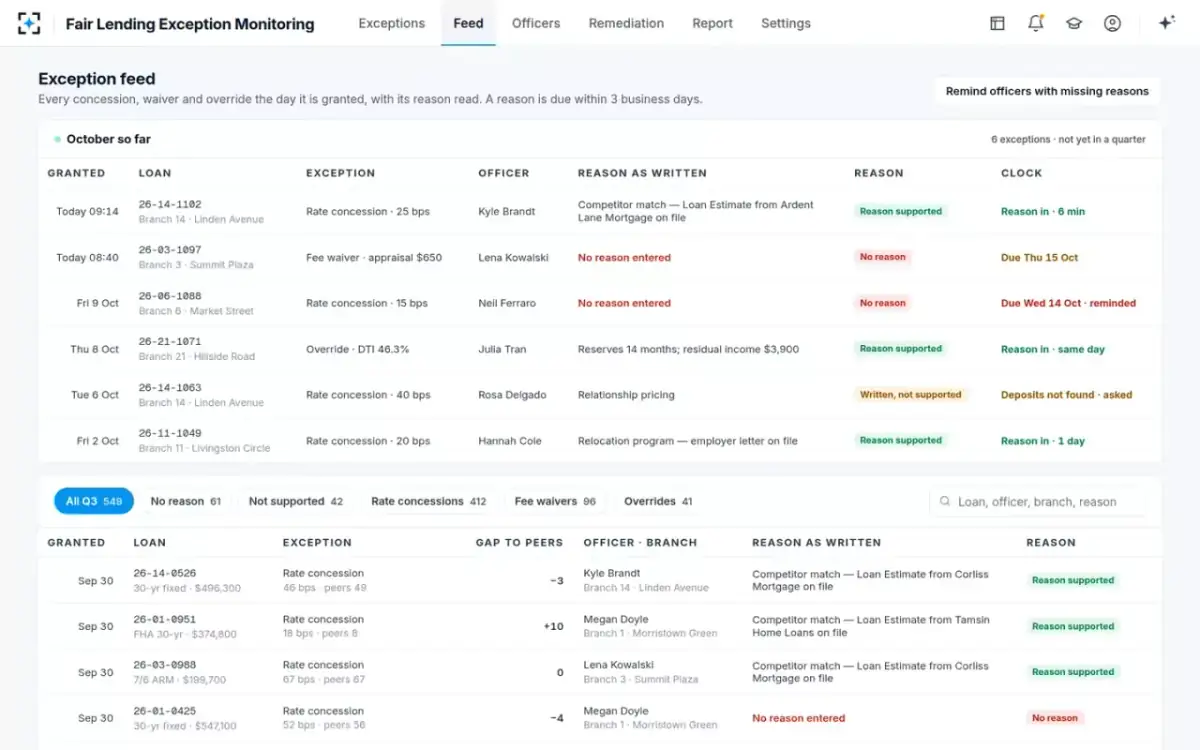Click Override · DTI 46.3%

357,349
